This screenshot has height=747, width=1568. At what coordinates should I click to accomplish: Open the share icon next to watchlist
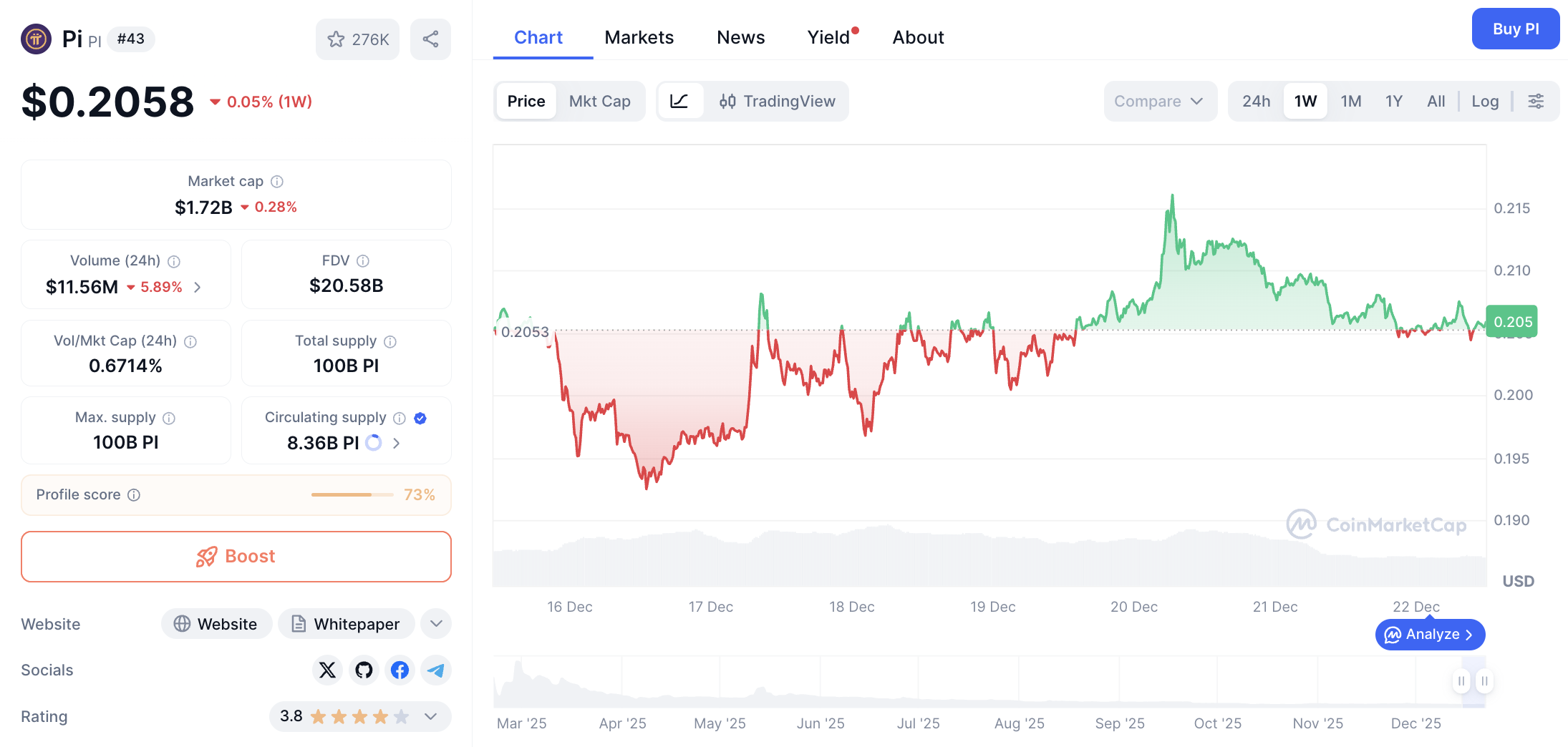click(430, 39)
